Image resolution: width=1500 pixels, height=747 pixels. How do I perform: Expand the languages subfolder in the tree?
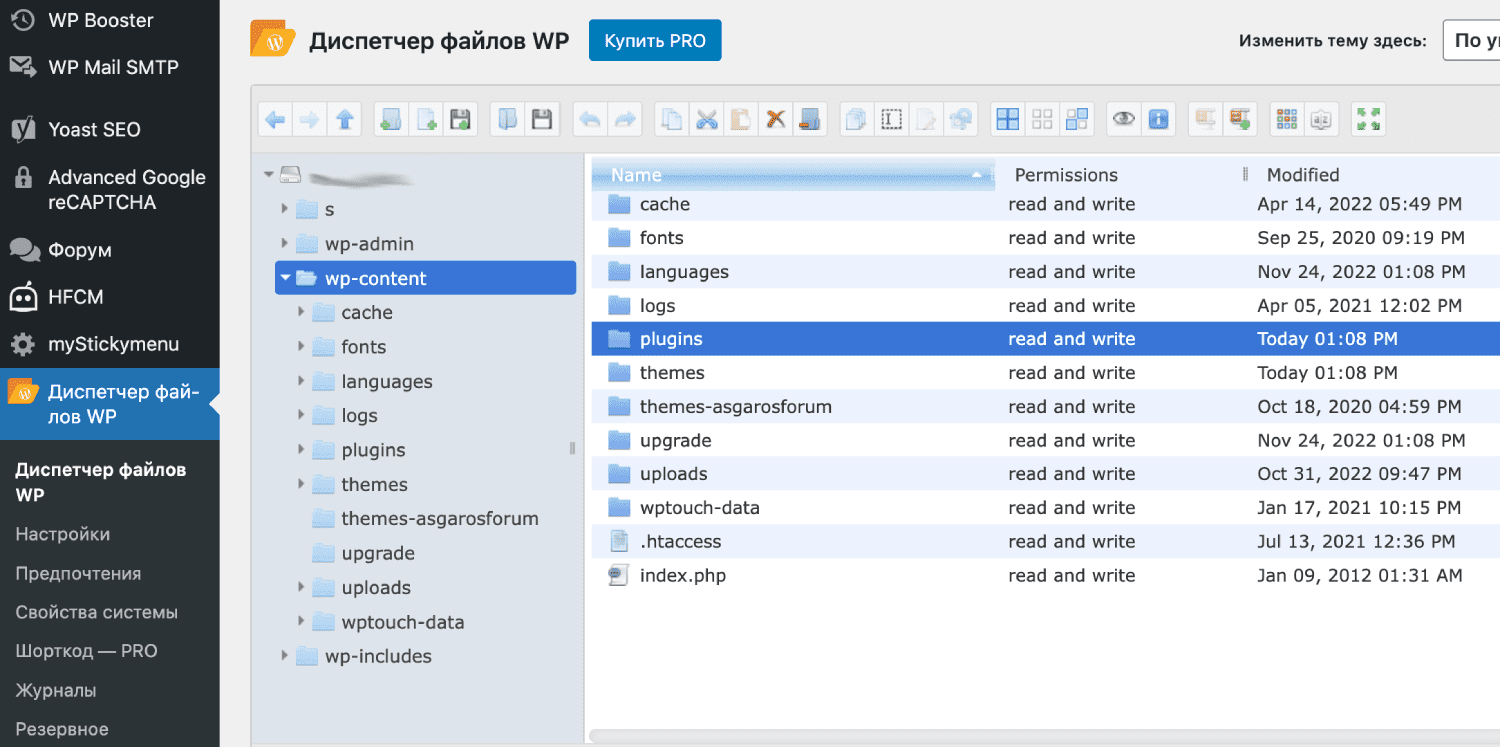(x=301, y=381)
